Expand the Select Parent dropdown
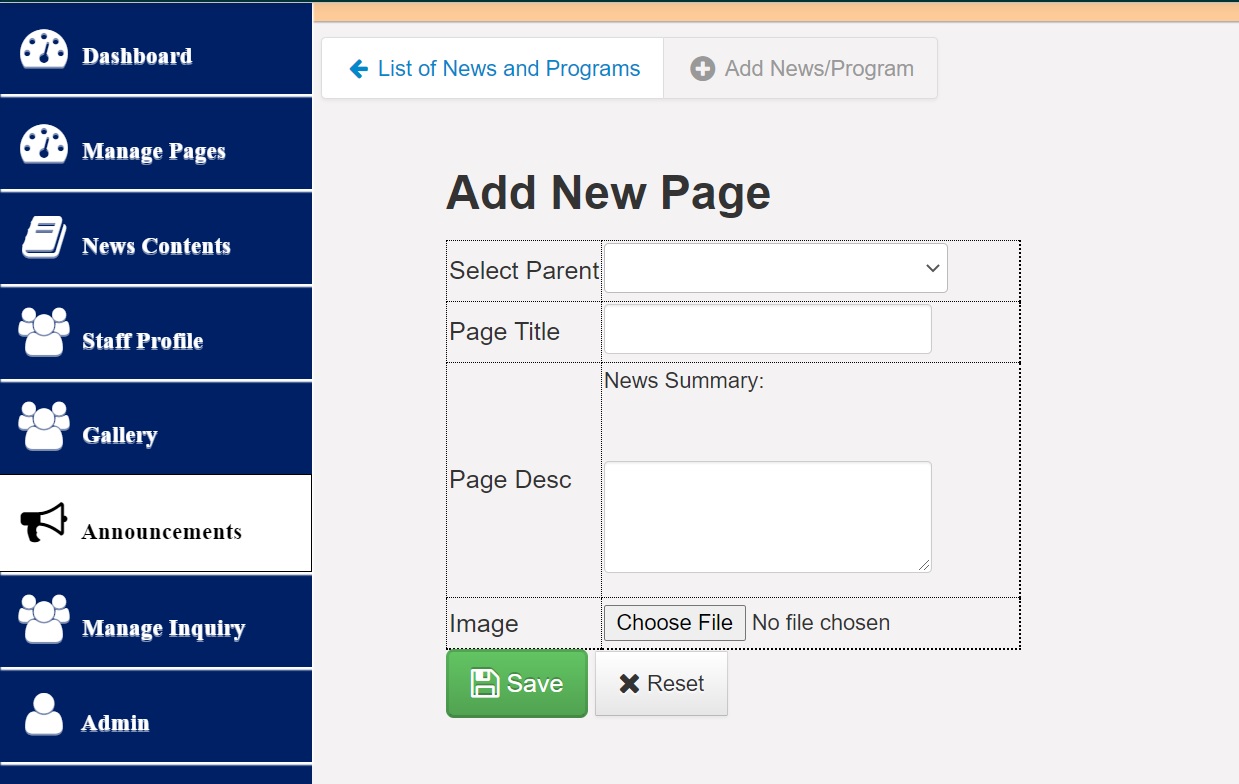The width and height of the screenshot is (1239, 784). tap(775, 268)
